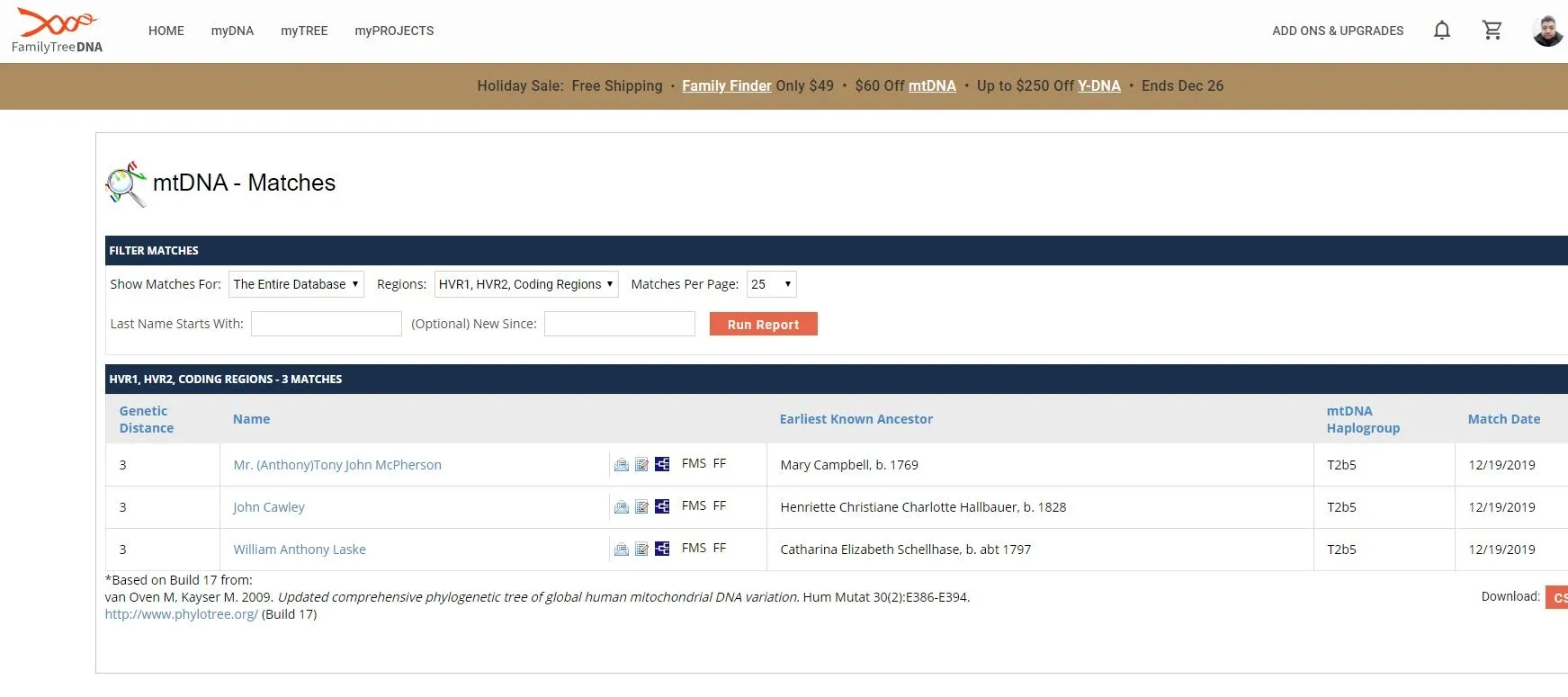Click the user profile avatar
The width and height of the screenshot is (1568, 697).
tap(1547, 31)
